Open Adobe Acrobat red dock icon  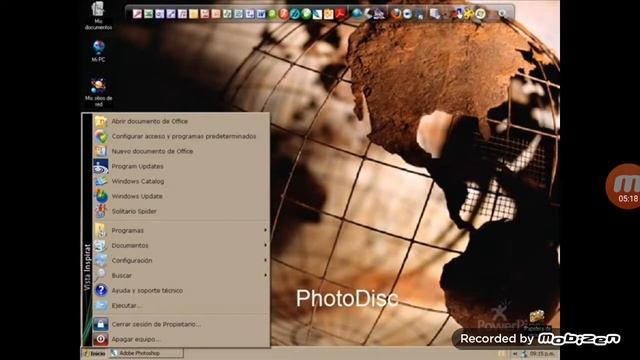pyautogui.click(x=340, y=14)
